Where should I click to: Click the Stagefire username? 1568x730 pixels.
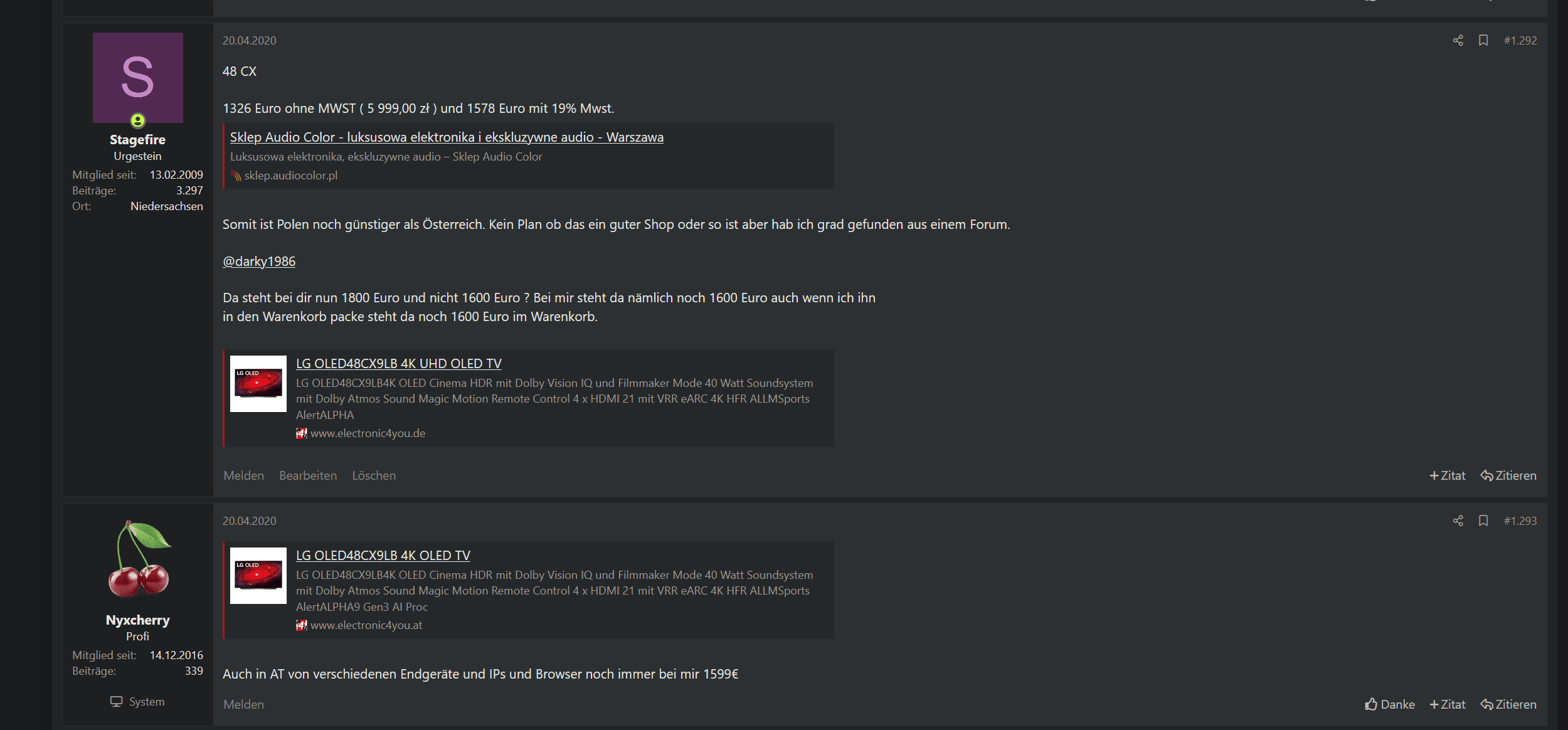[x=137, y=139]
